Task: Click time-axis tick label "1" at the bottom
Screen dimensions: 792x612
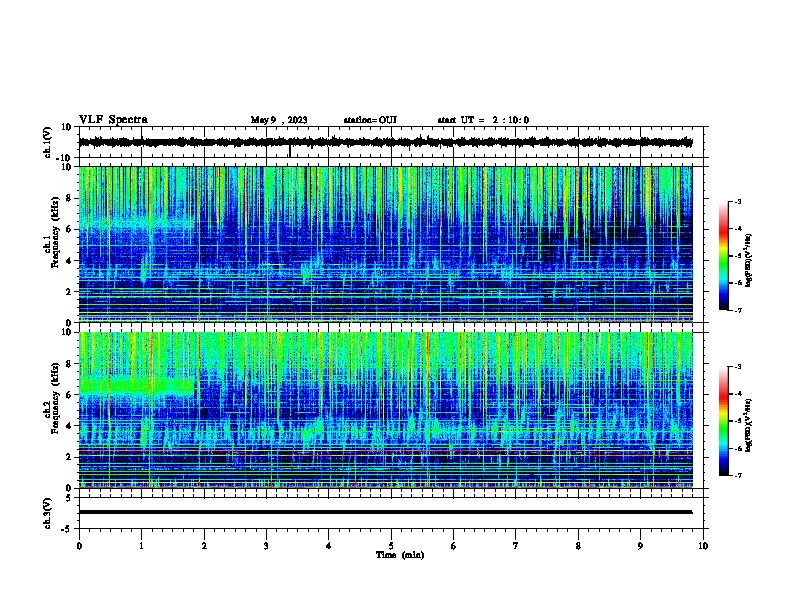Action: tap(141, 546)
